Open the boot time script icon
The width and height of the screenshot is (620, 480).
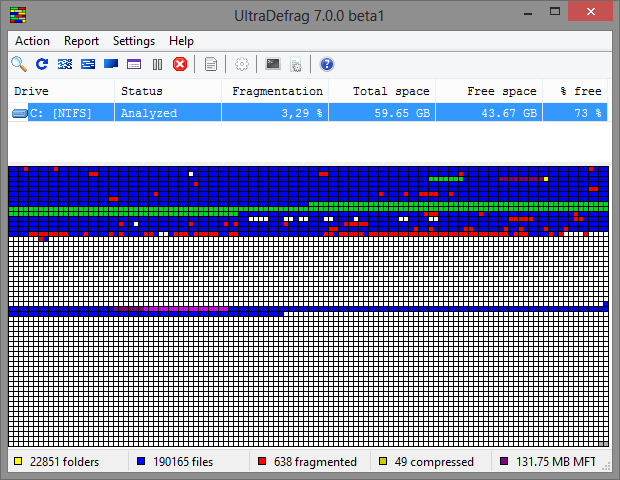point(296,64)
